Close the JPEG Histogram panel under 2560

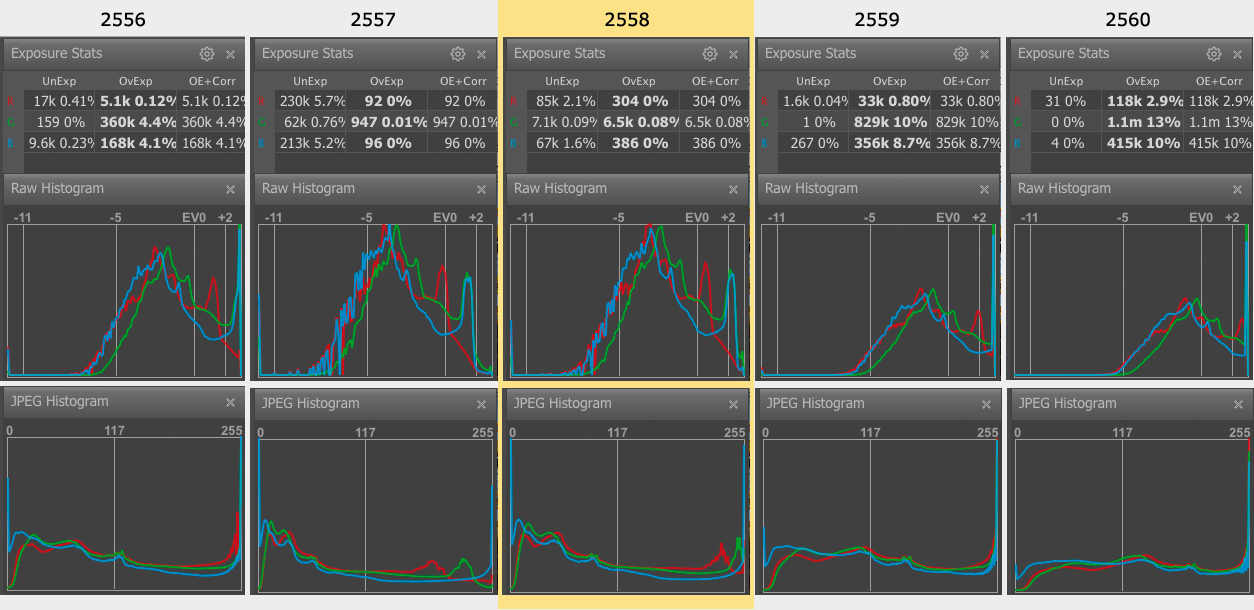1237,404
